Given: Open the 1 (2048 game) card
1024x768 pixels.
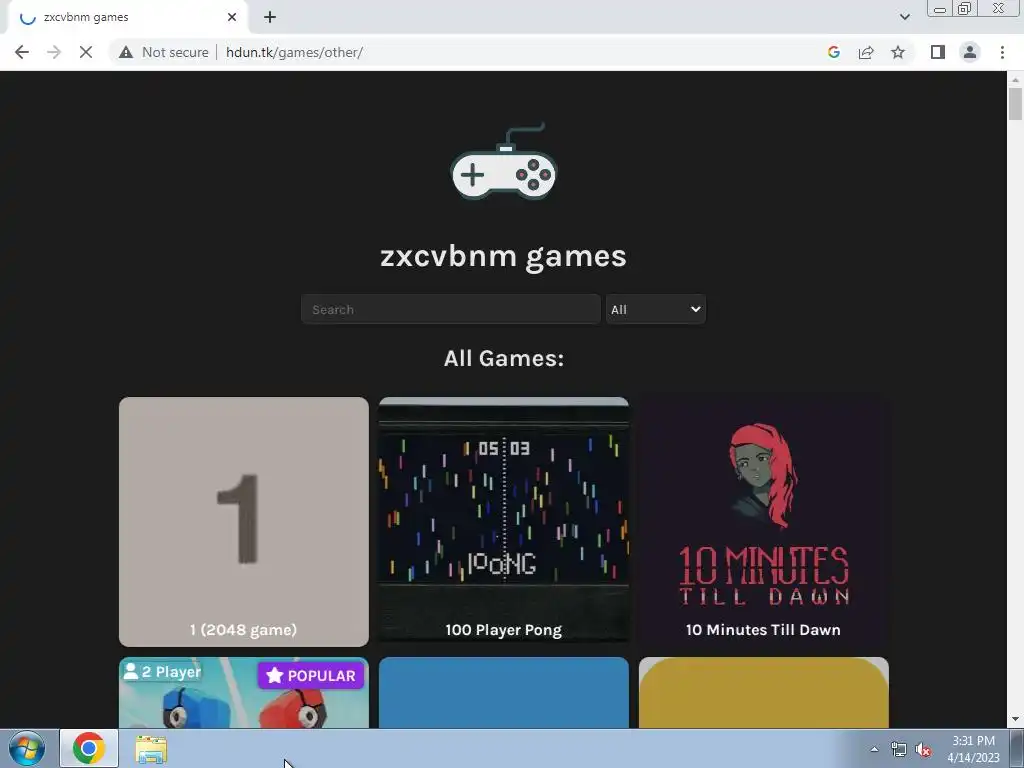Looking at the screenshot, I should click(x=244, y=522).
